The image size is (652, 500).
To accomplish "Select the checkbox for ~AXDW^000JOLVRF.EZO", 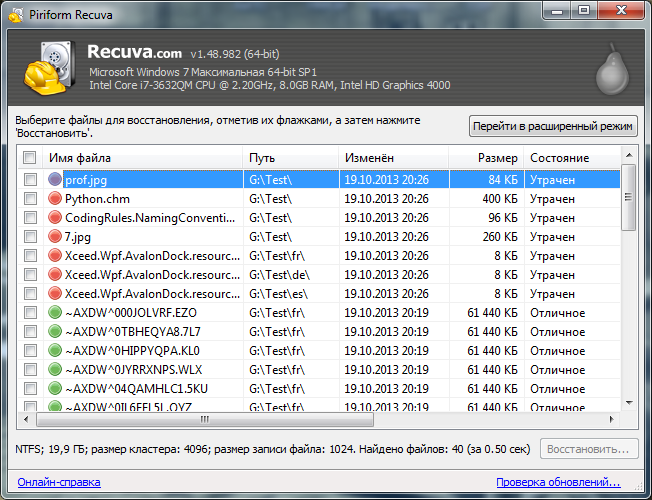I will (x=30, y=313).
